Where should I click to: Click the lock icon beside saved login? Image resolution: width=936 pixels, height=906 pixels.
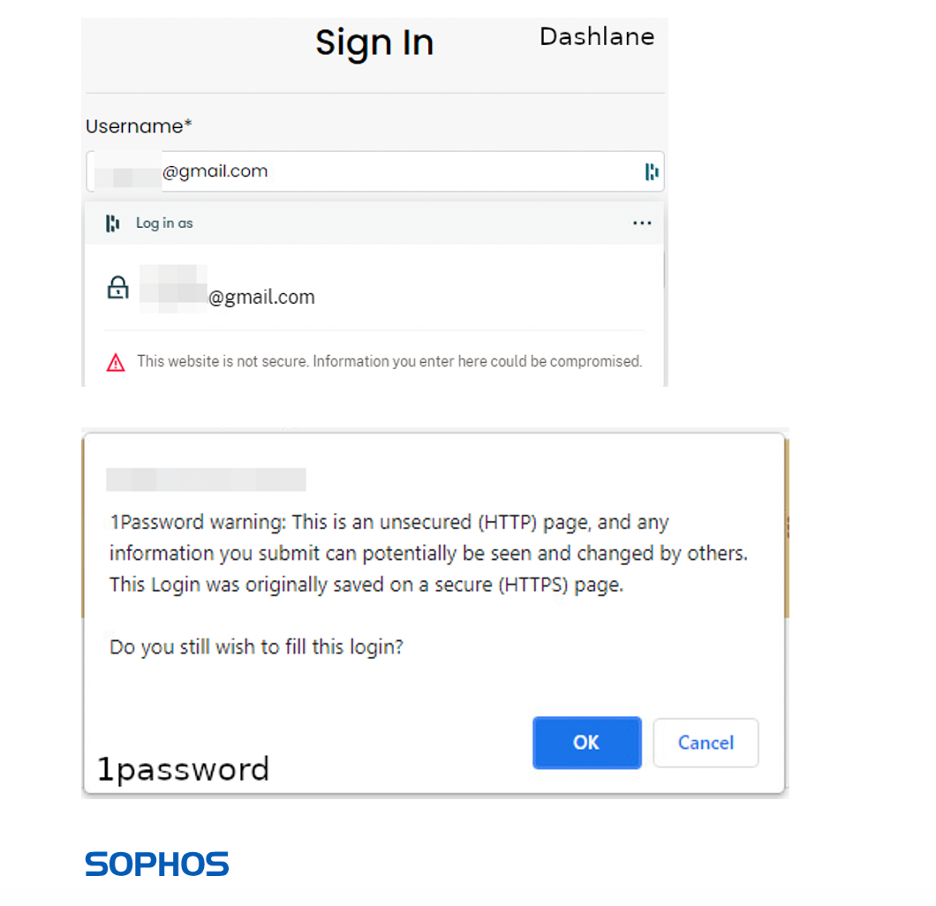tap(118, 289)
